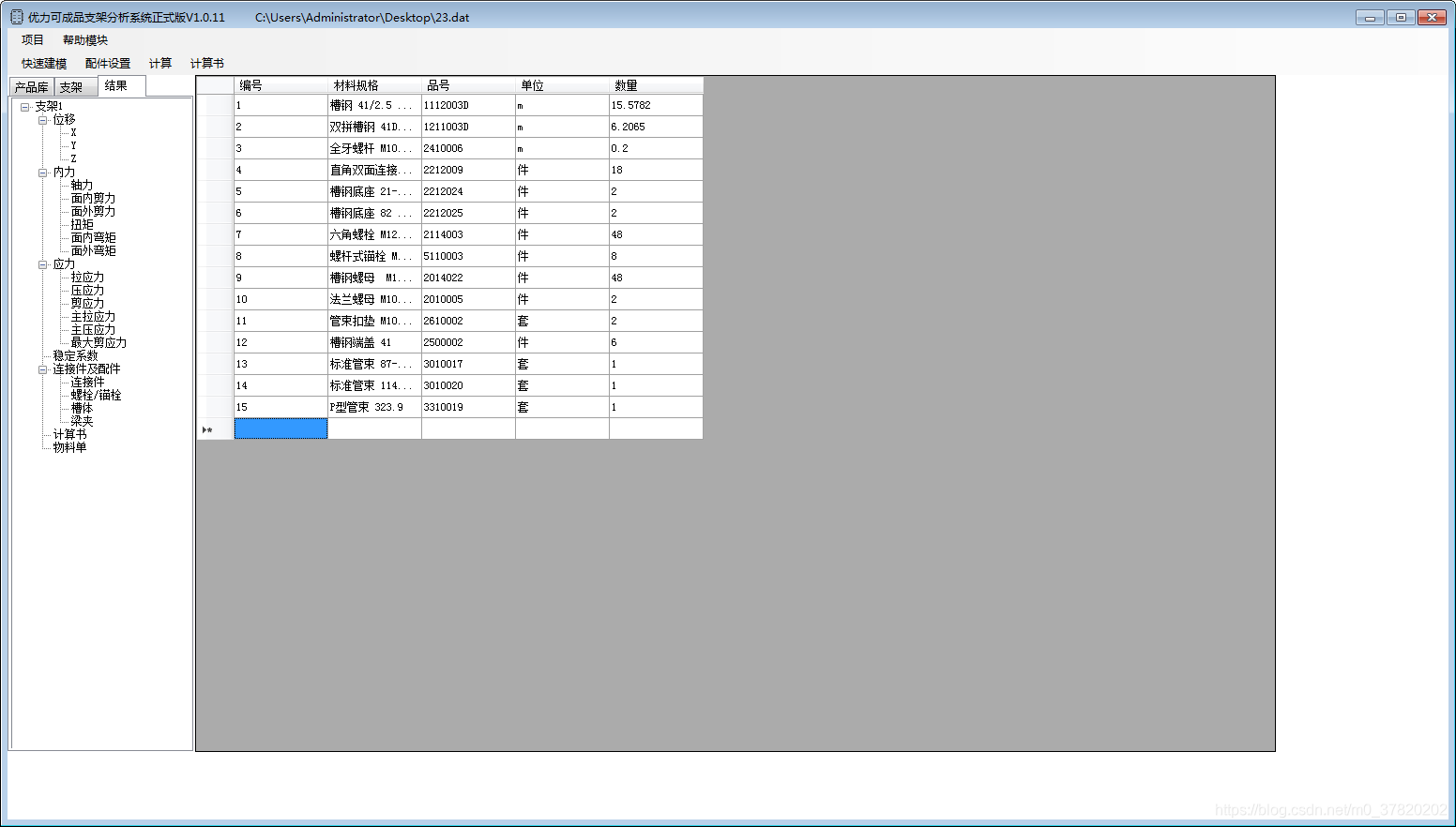
Task: Click cell 双拼槽钢 41D
Action: click(x=374, y=127)
